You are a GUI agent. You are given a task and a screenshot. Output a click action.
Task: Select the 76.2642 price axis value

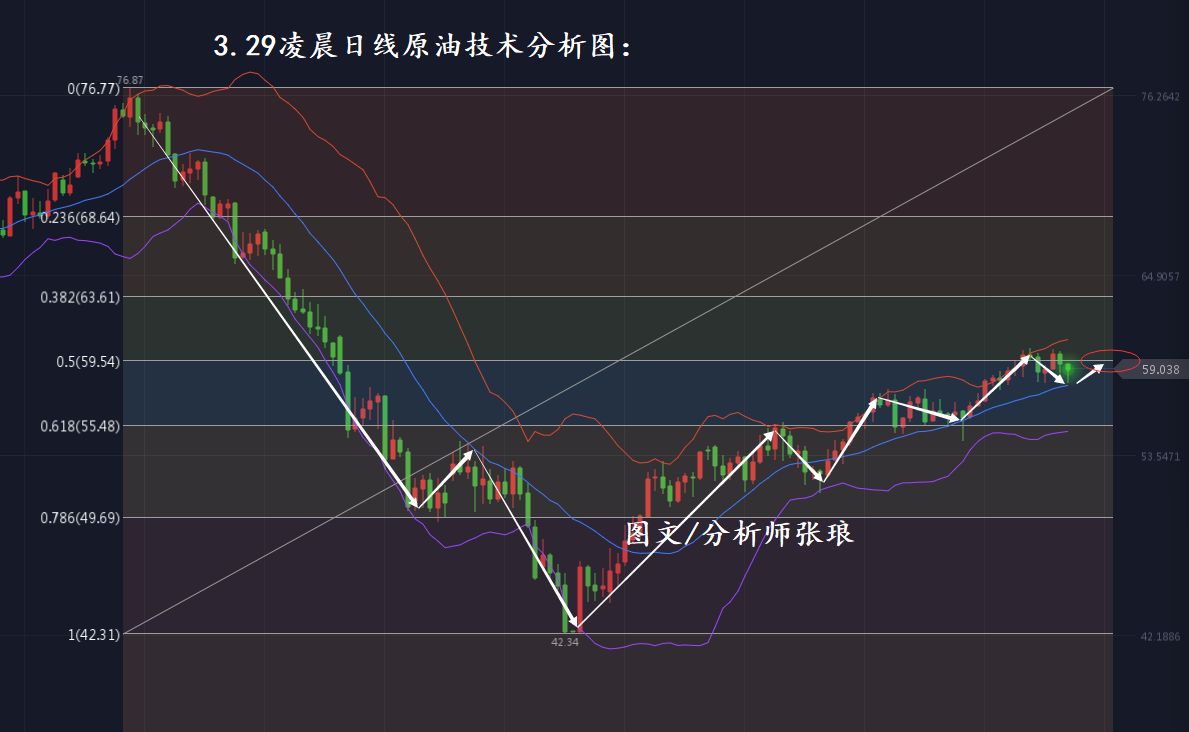pyautogui.click(x=1160, y=97)
